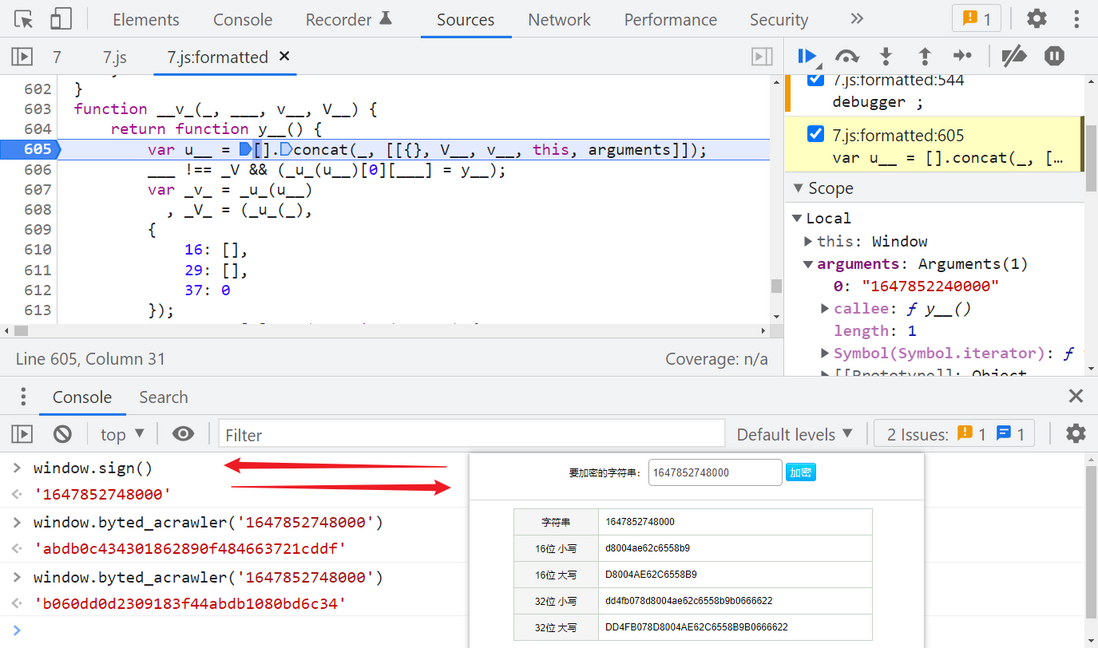
Task: Click the Coverage: n/a status text
Action: click(716, 359)
